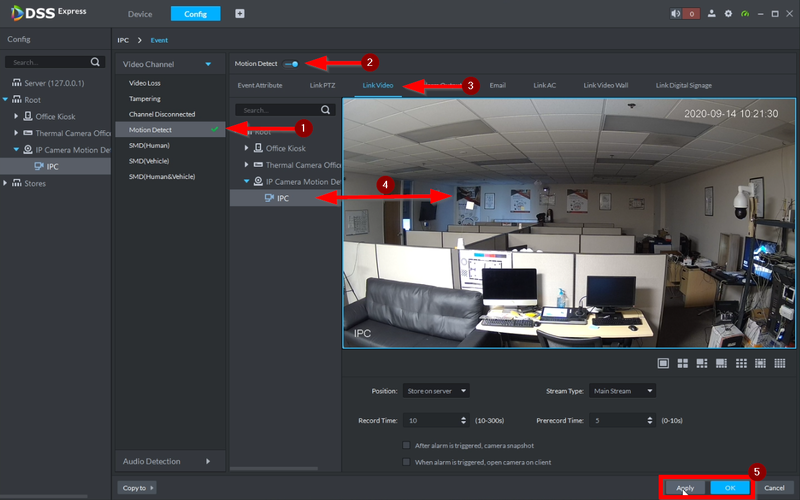Viewport: 800px width, 500px height.
Task: Switch to the Link PTZ tab
Action: coord(322,86)
